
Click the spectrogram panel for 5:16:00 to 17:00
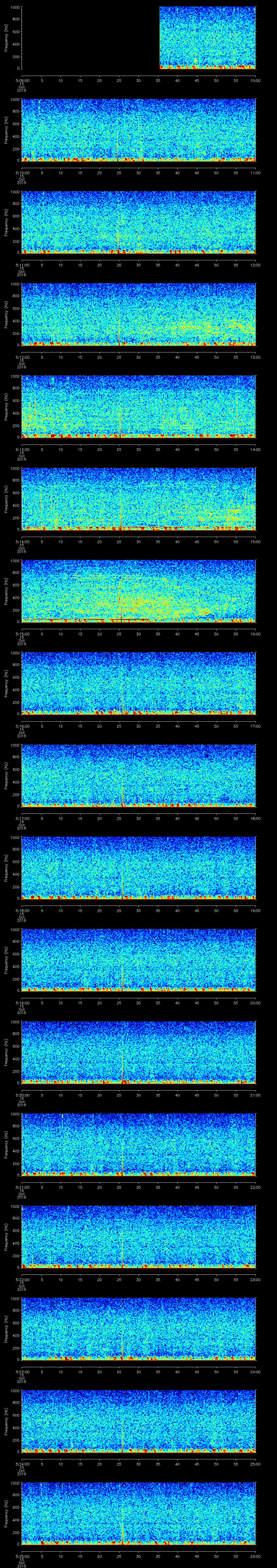pyautogui.click(x=138, y=683)
